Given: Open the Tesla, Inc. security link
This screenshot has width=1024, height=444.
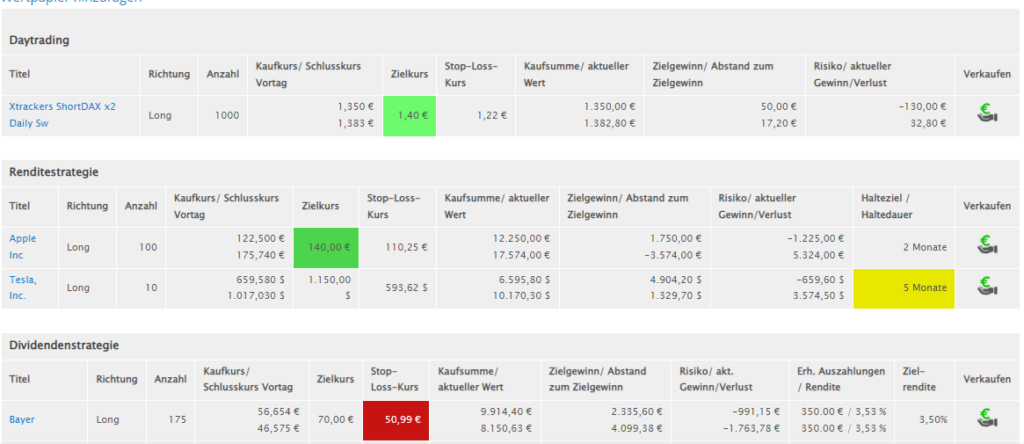Looking at the screenshot, I should click(23, 287).
